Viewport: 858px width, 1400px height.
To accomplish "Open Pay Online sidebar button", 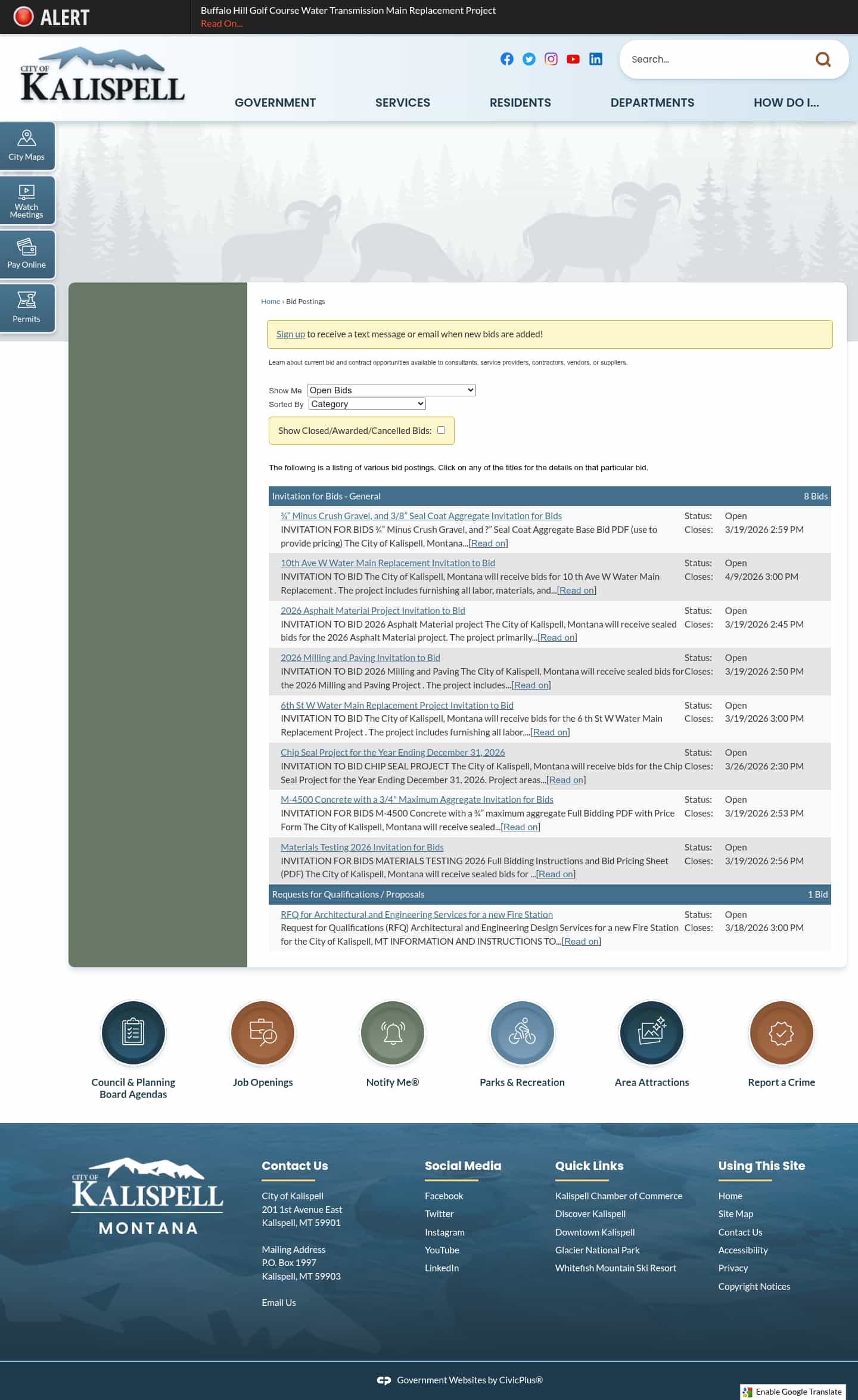I will tap(26, 254).
